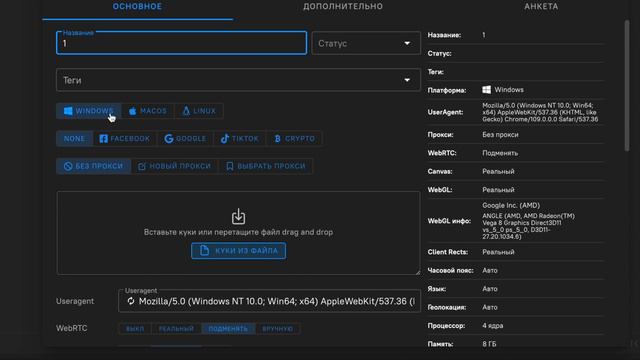640x360 pixels.
Task: Open the АНКЕТА tab
Action: [x=541, y=7]
